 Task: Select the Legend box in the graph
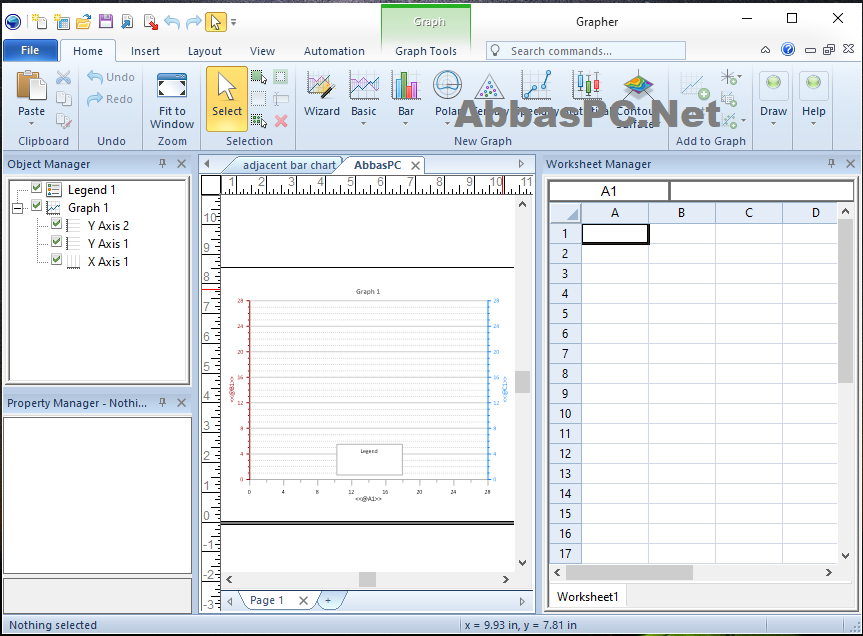point(369,459)
